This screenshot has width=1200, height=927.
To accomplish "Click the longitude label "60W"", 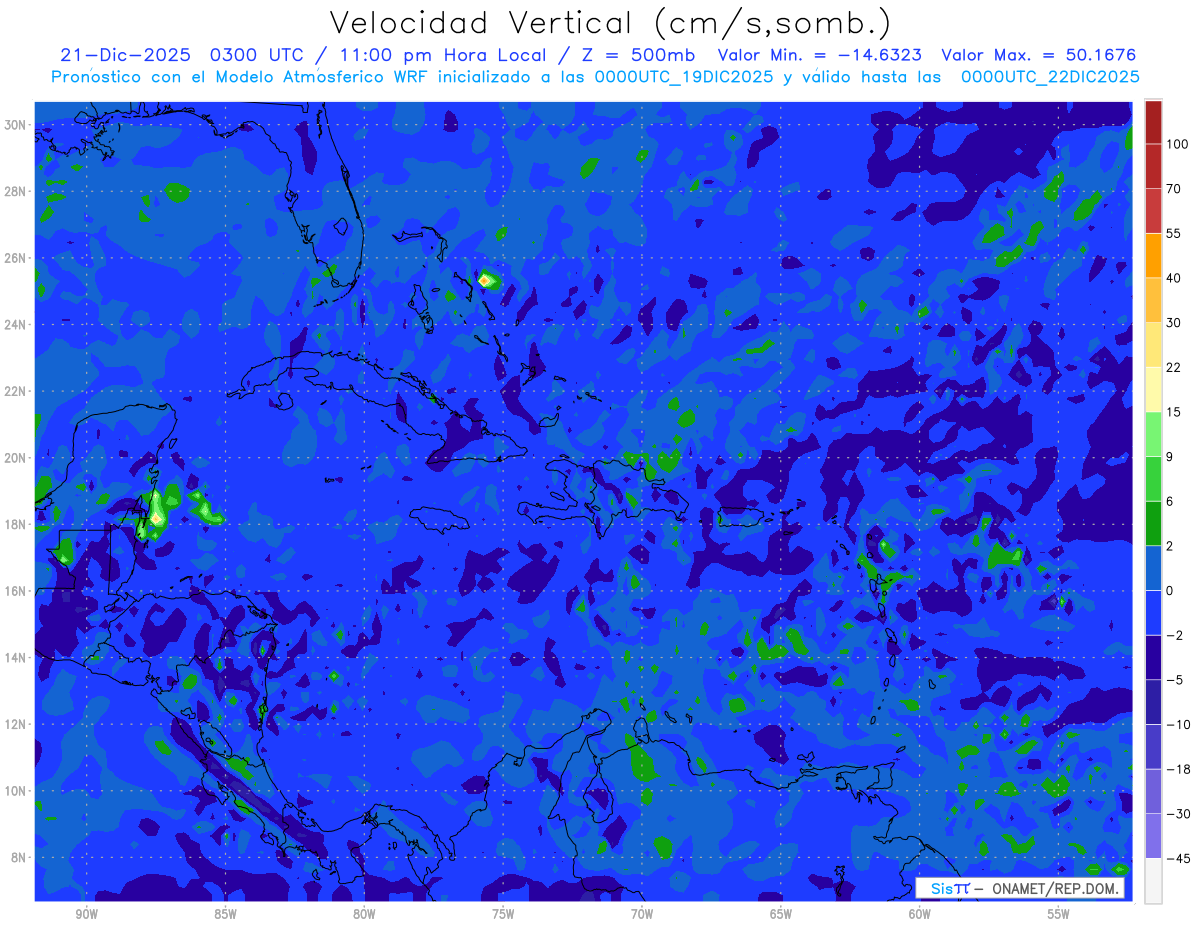I will pos(920,914).
